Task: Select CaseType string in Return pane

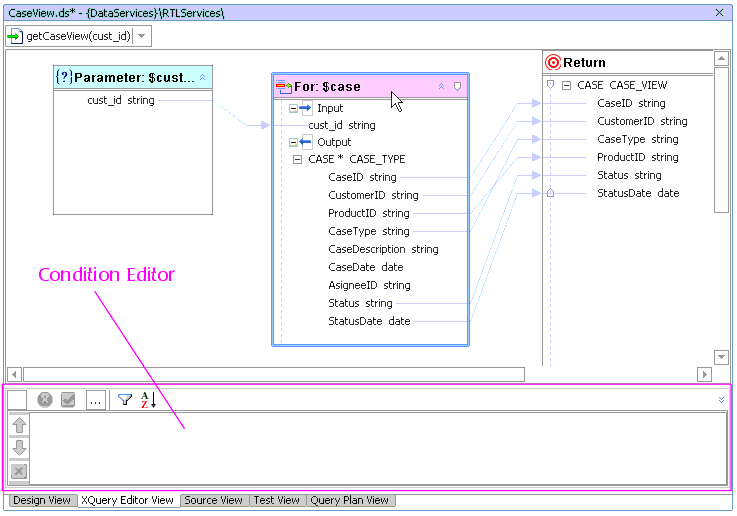Action: 638,140
